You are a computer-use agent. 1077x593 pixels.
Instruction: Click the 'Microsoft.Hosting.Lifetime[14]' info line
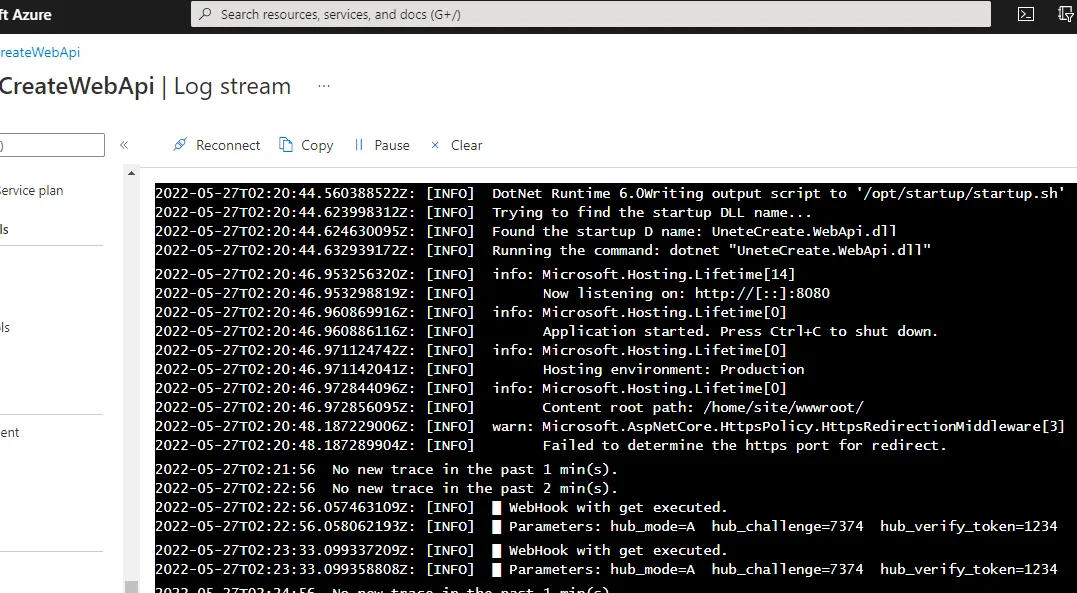(x=475, y=274)
